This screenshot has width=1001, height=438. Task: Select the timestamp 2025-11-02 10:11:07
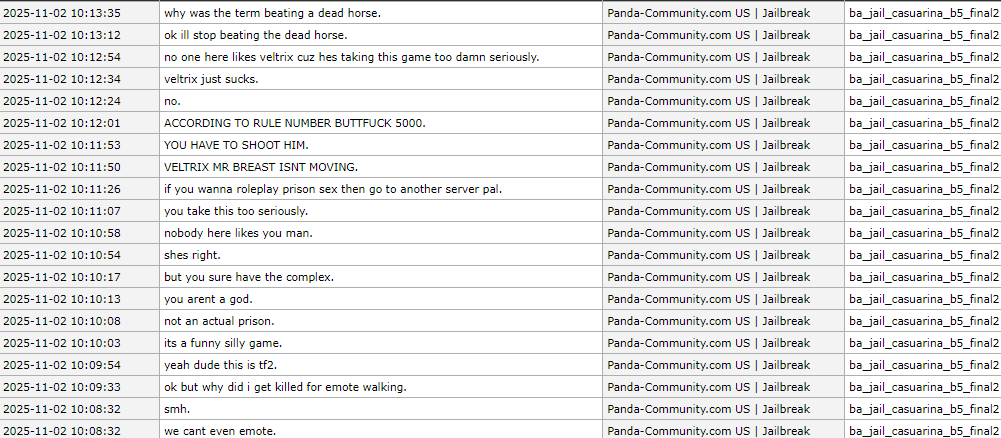63,211
